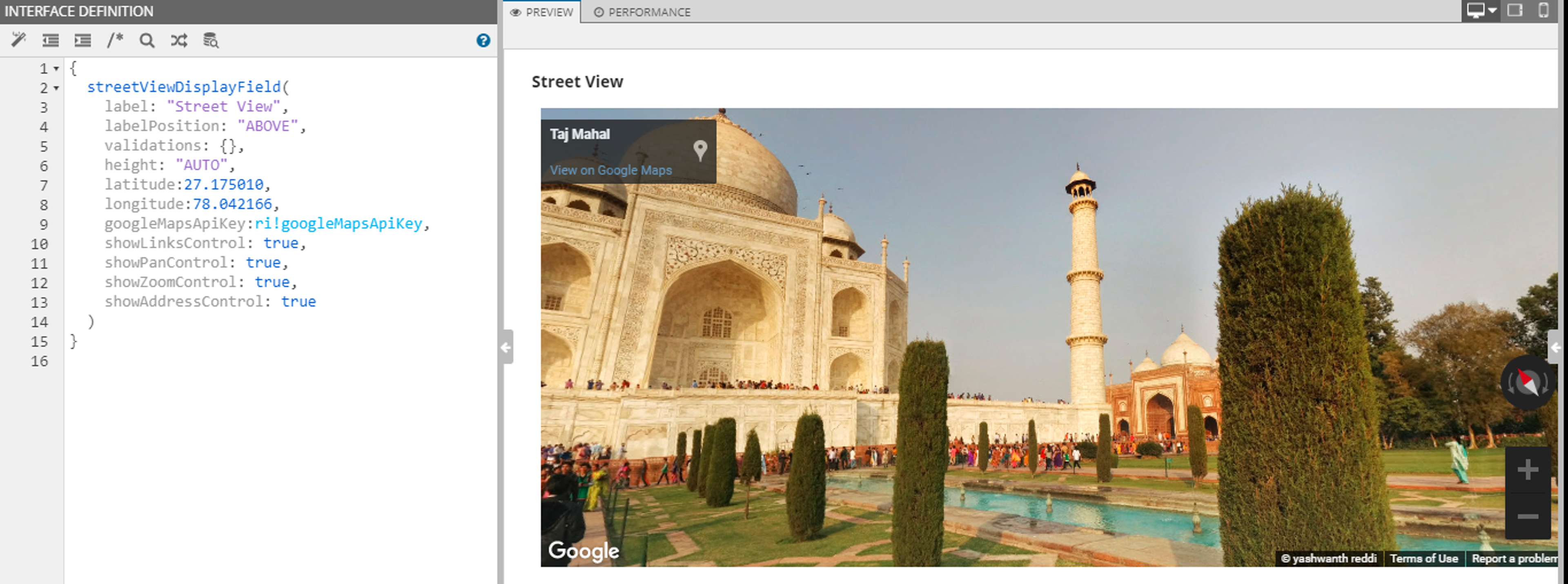The height and width of the screenshot is (584, 1568).
Task: Click the outdent code icon
Action: click(51, 40)
